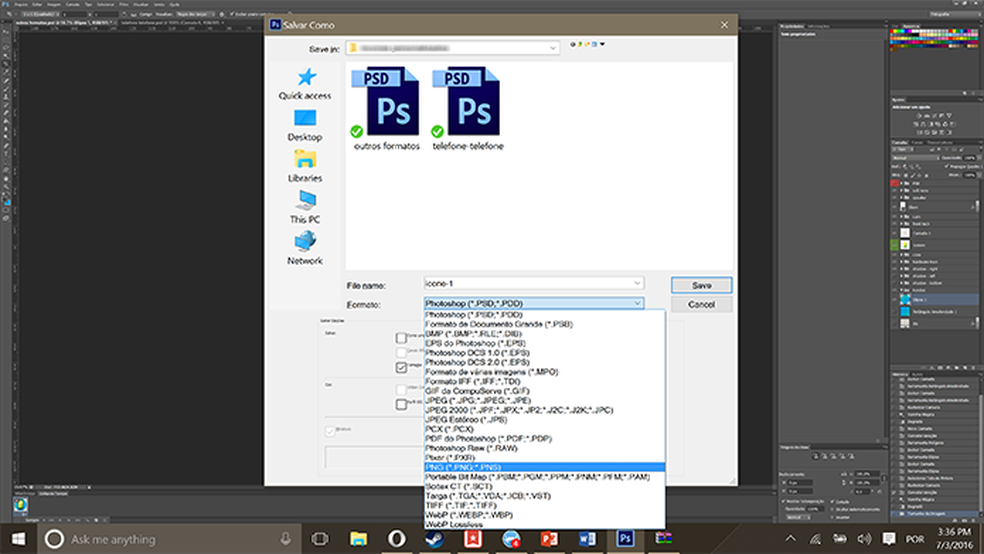Go to the Desktop location
Image resolution: width=984 pixels, height=554 pixels.
304,124
